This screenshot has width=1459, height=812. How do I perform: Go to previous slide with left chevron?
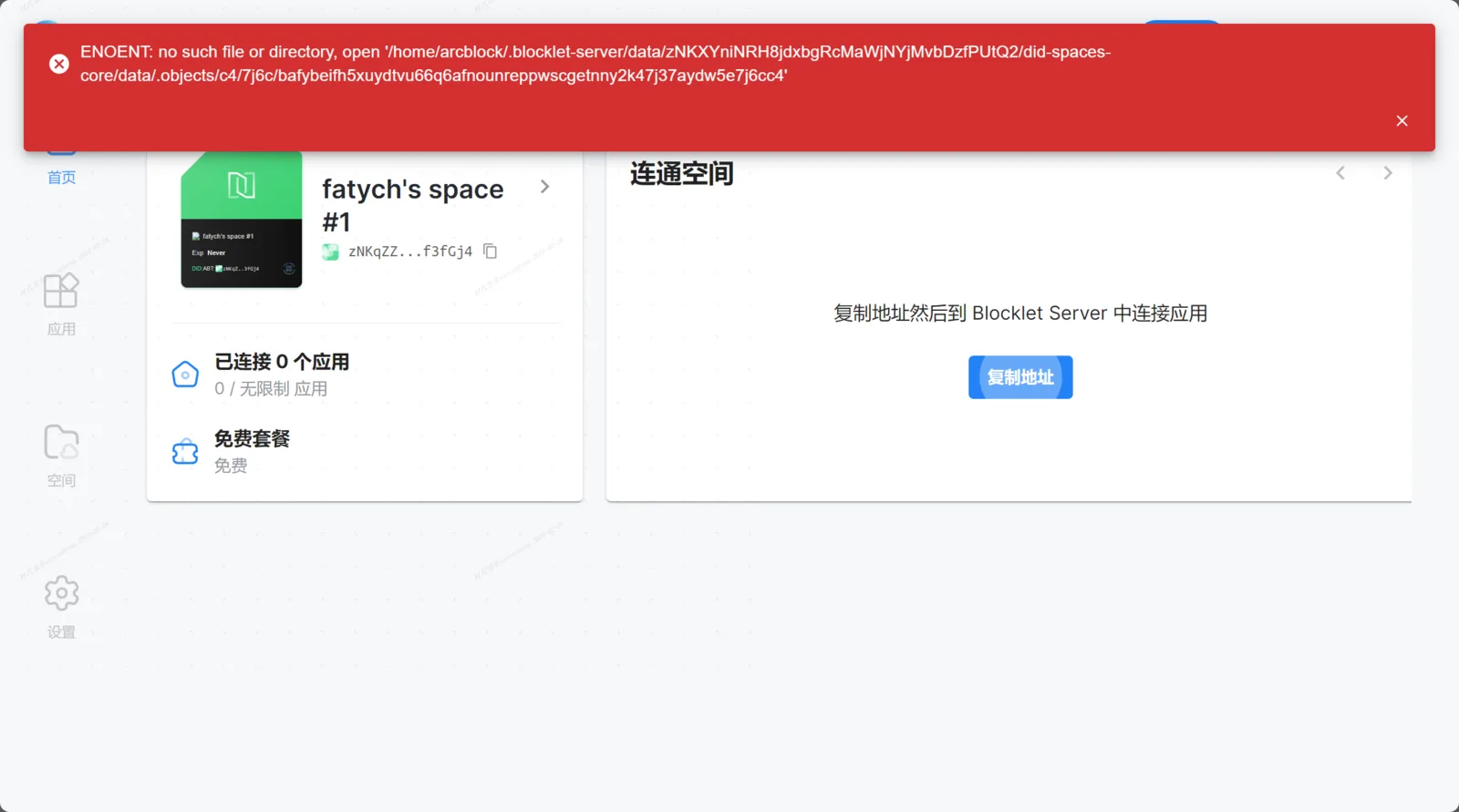click(1340, 173)
